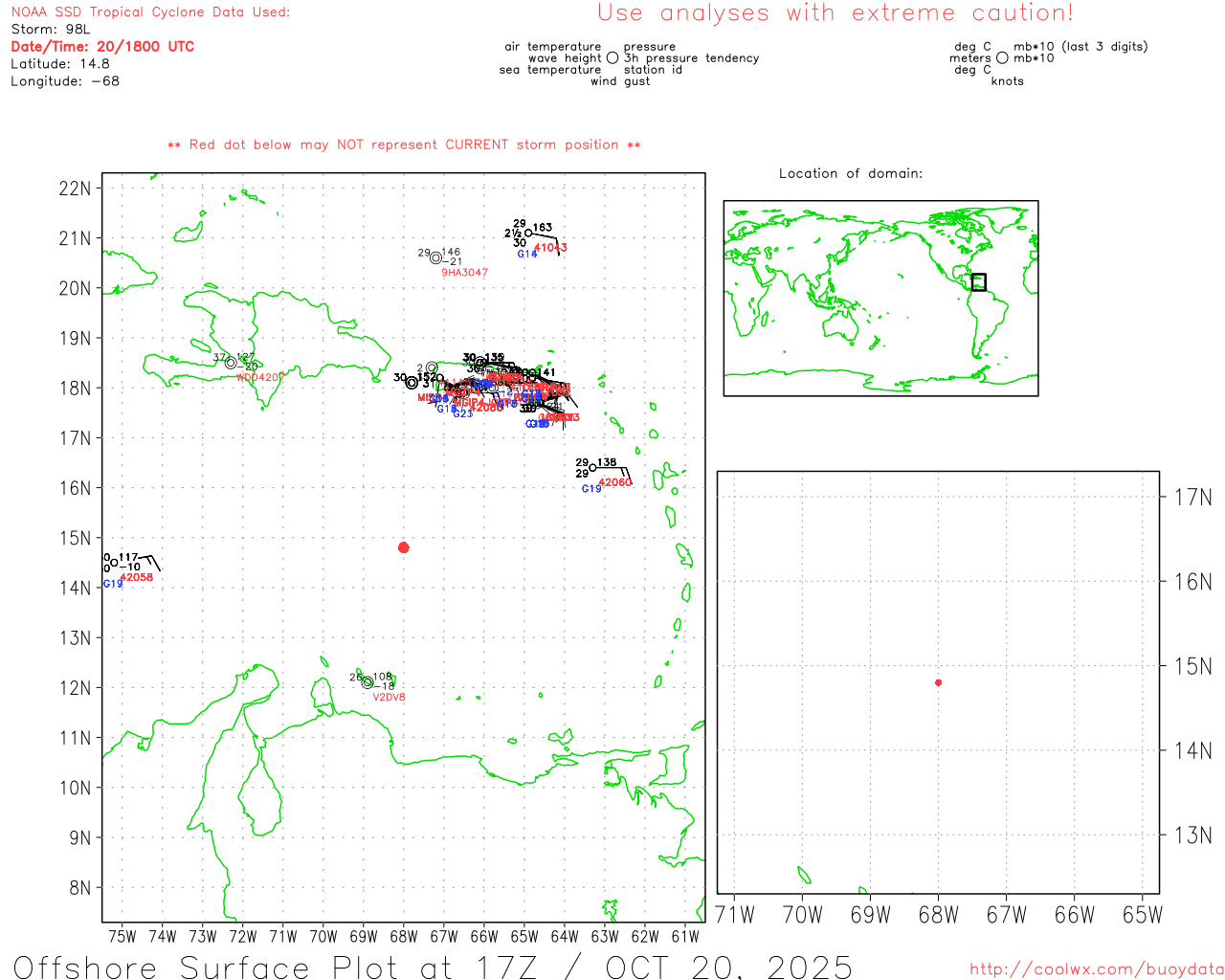Click the 'Latitude: 14.8' text
The image size is (1225, 980).
pyautogui.click(x=60, y=64)
